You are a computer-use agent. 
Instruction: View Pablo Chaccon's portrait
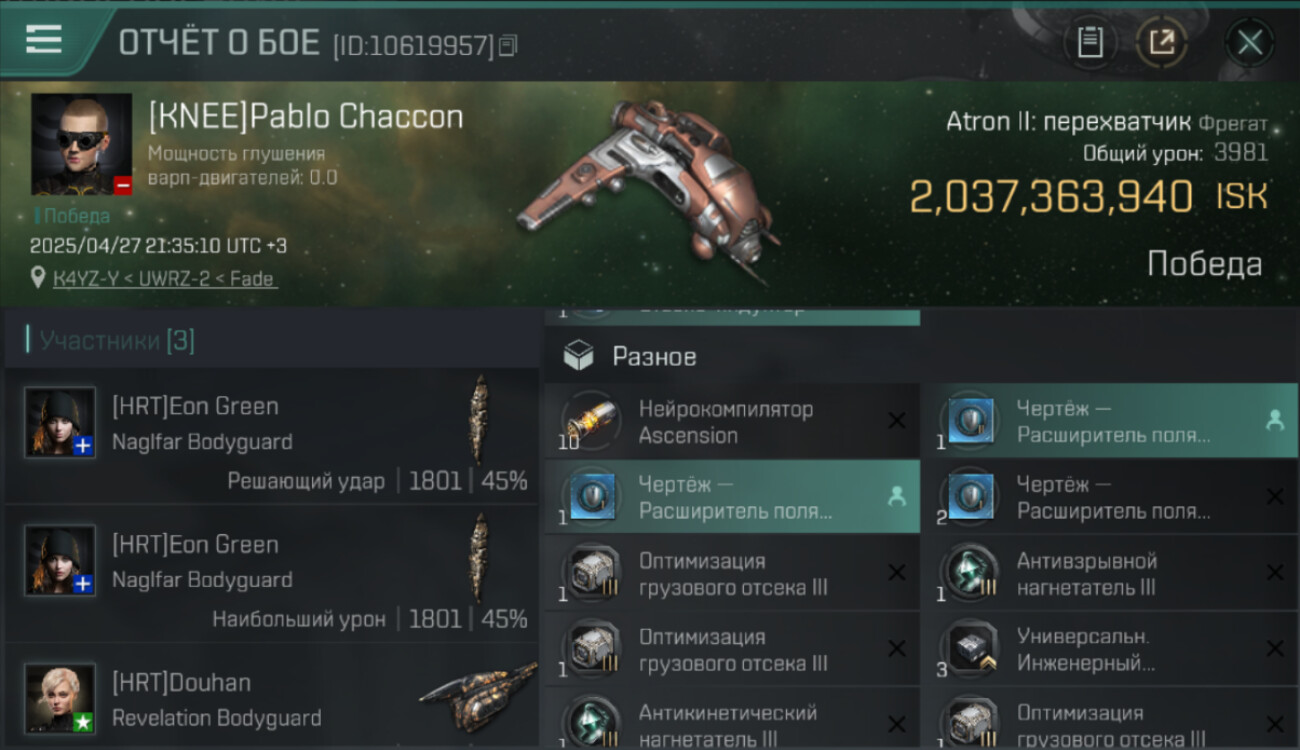(x=81, y=144)
